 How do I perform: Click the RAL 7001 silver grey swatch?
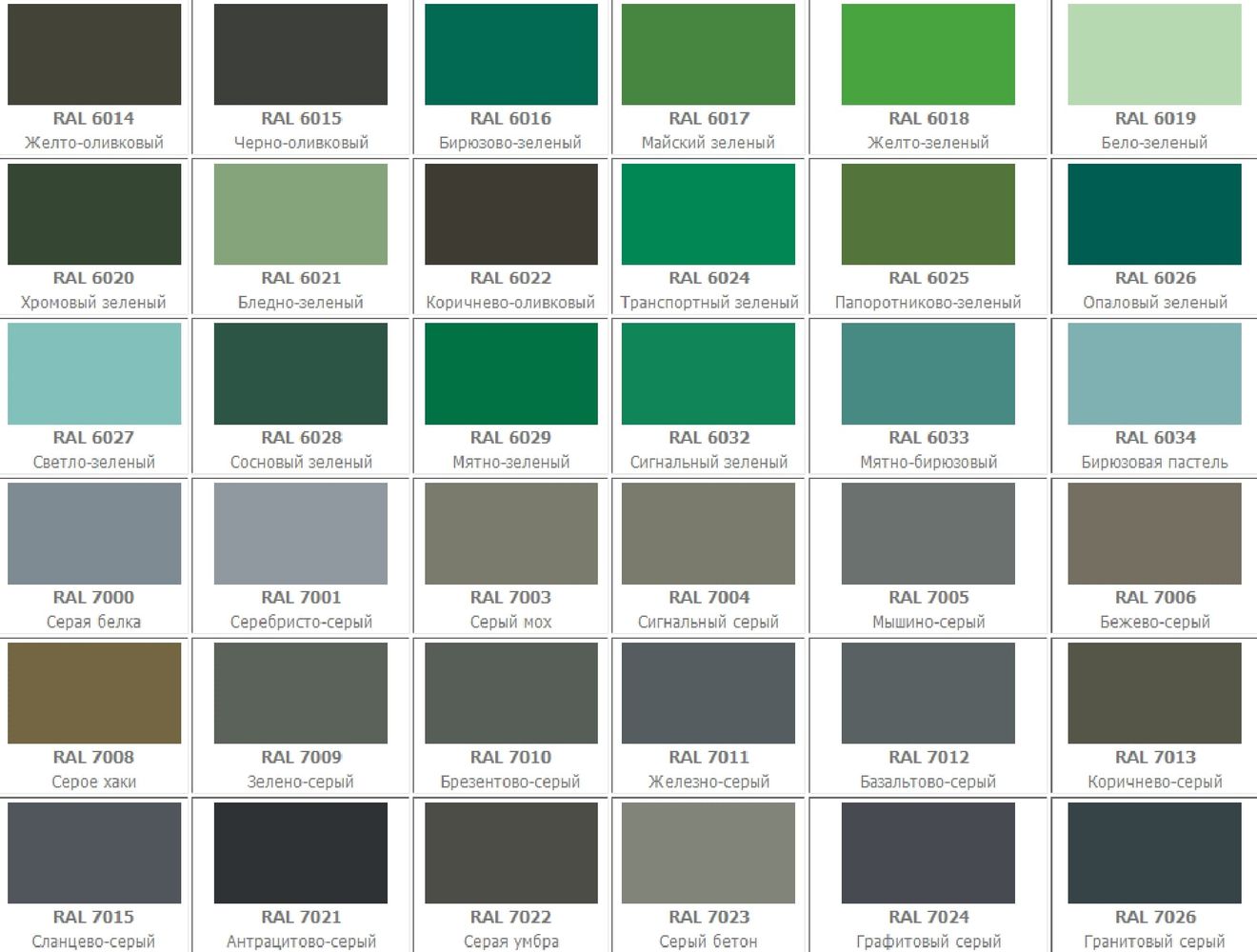[301, 533]
